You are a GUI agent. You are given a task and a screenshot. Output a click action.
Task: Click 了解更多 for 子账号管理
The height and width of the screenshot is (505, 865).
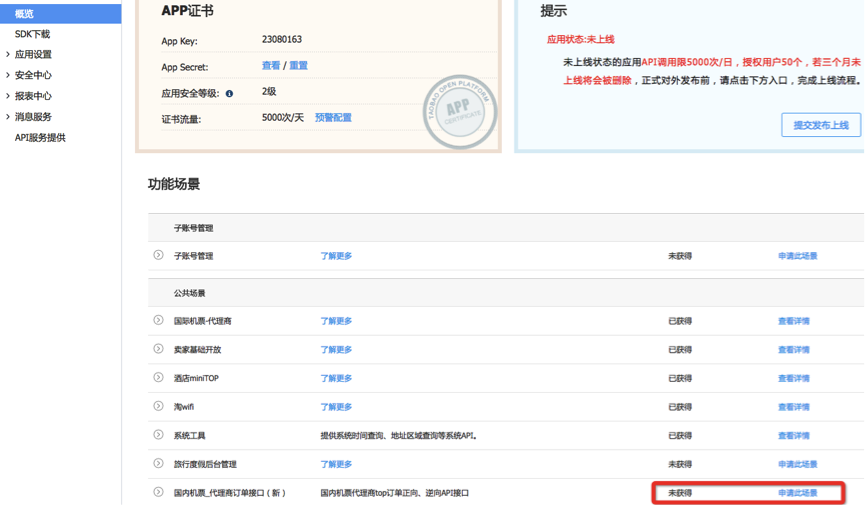point(336,256)
